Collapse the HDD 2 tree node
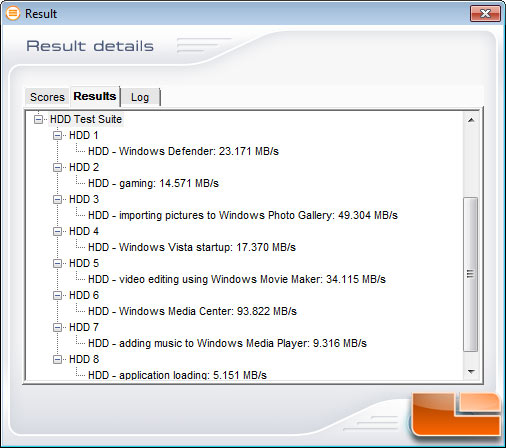The height and width of the screenshot is (448, 506). tap(58, 167)
